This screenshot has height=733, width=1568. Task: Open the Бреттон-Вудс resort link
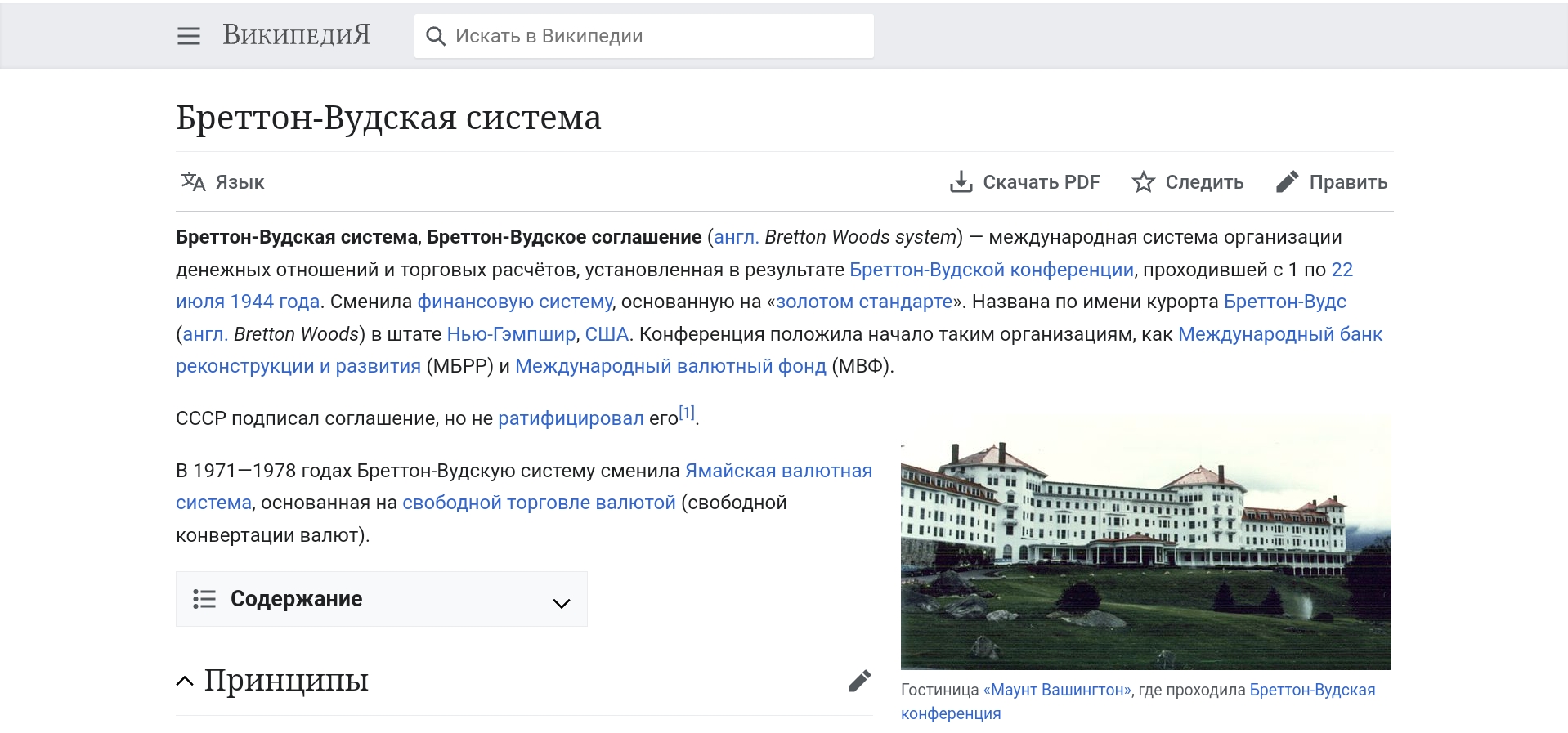[1285, 302]
